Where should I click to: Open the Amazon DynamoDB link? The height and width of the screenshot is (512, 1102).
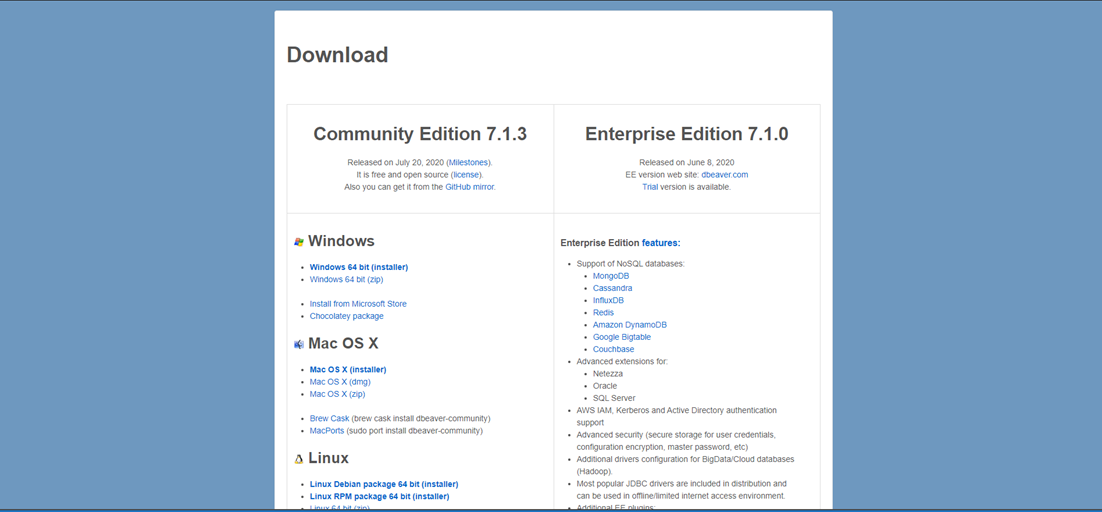pos(630,324)
